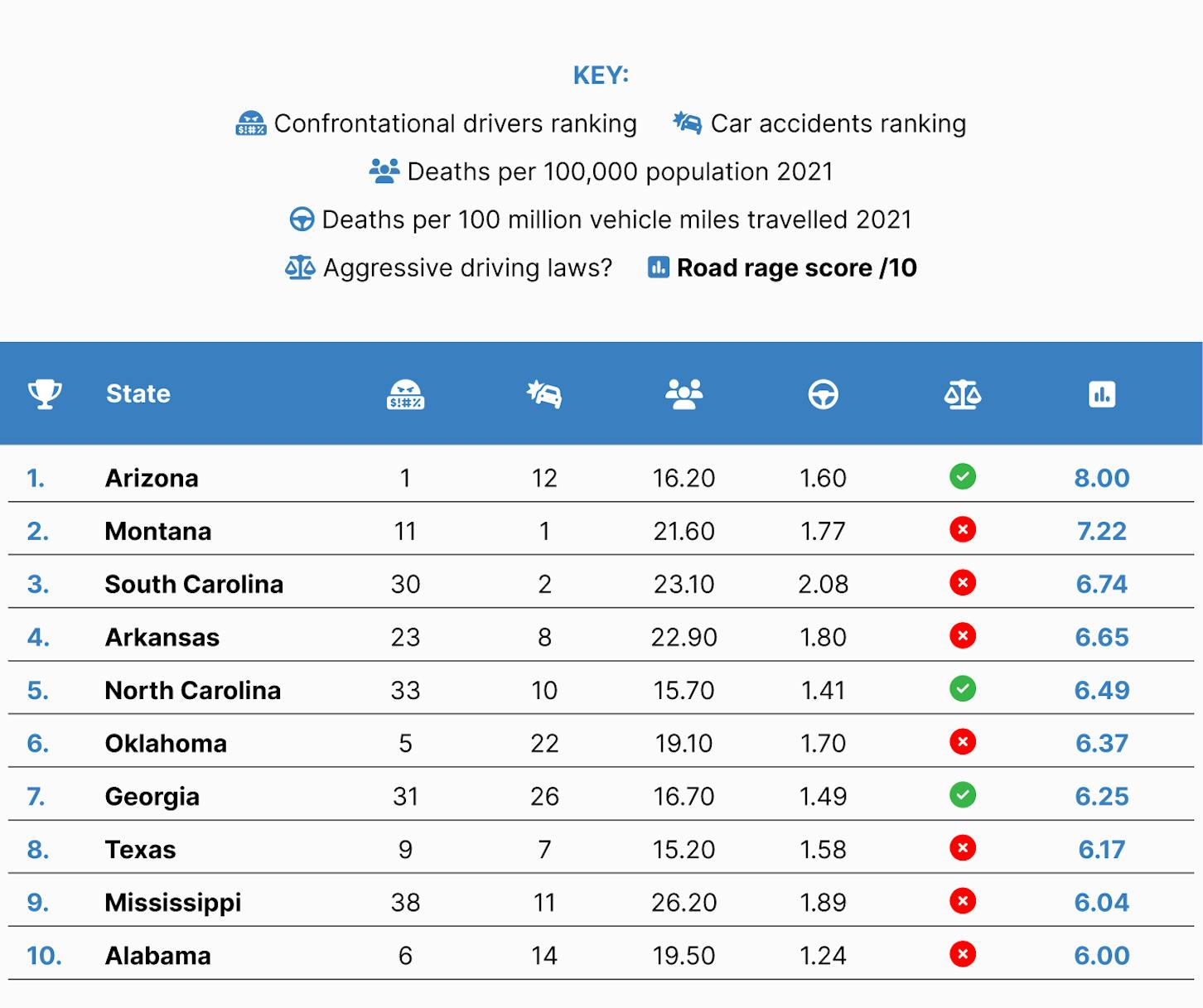Click the car accidents icon in key
The image size is (1203, 1008).
click(687, 123)
